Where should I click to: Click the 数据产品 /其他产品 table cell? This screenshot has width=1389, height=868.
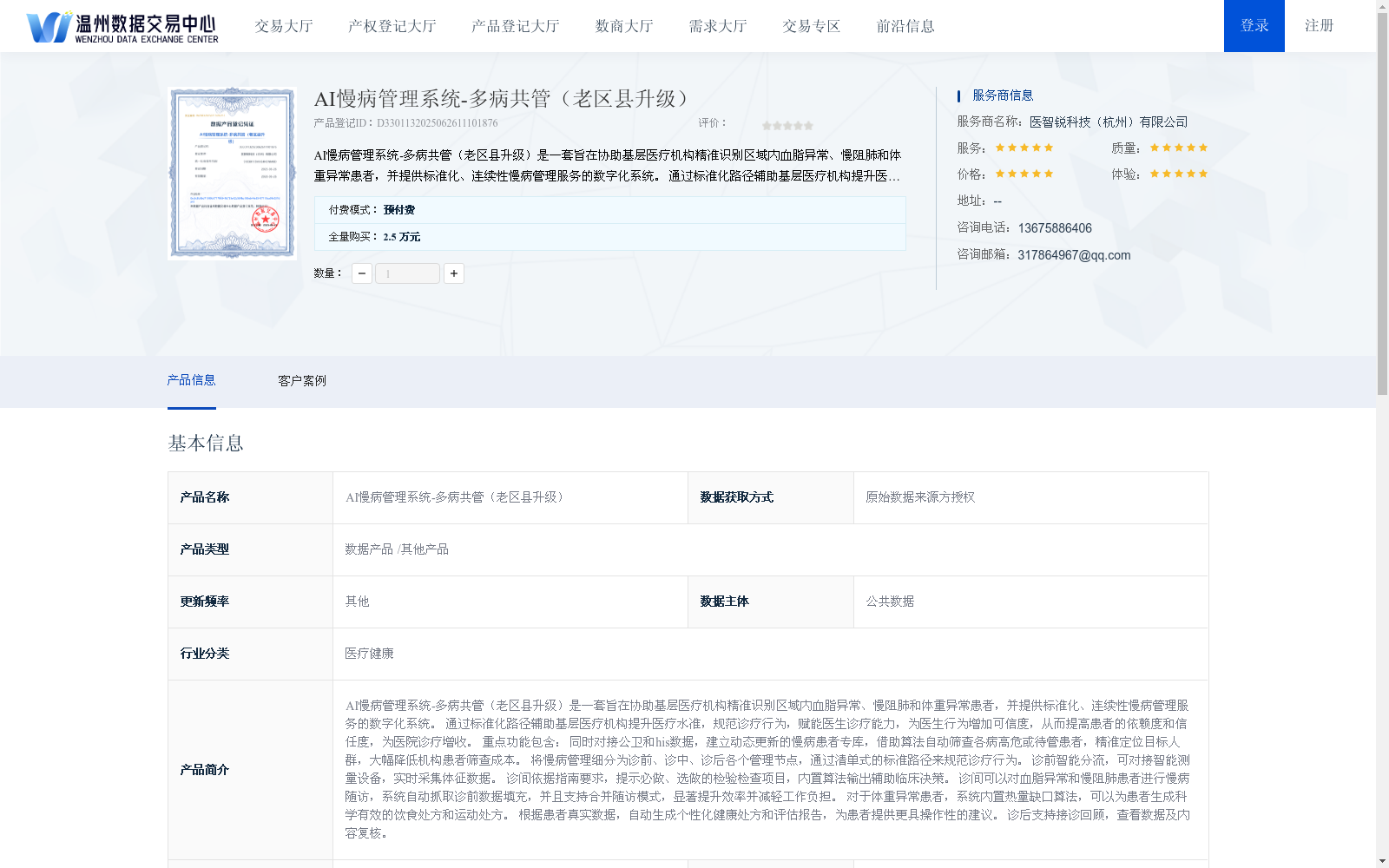coord(770,549)
